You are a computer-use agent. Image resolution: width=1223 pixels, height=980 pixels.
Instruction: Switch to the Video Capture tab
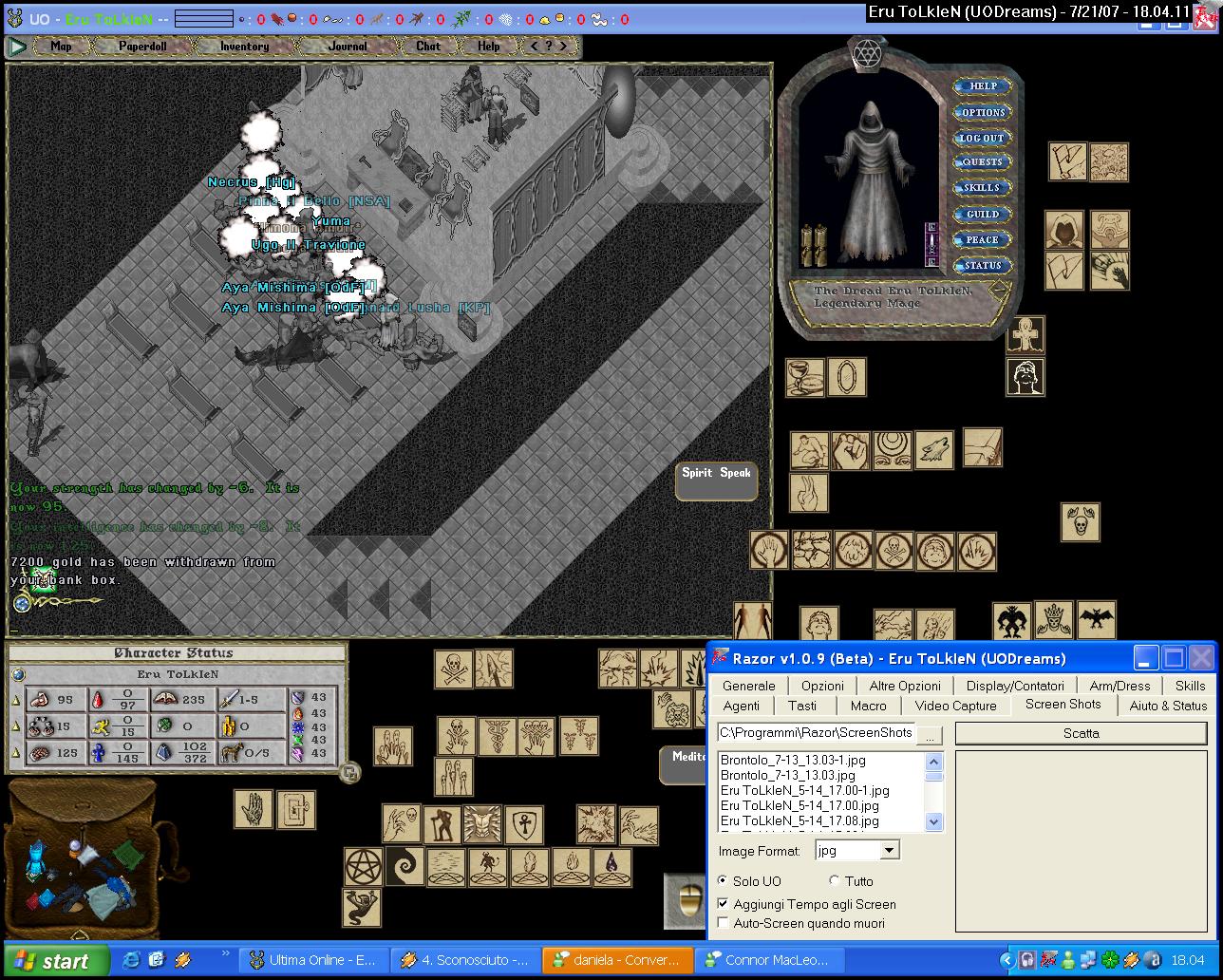pyautogui.click(x=955, y=706)
